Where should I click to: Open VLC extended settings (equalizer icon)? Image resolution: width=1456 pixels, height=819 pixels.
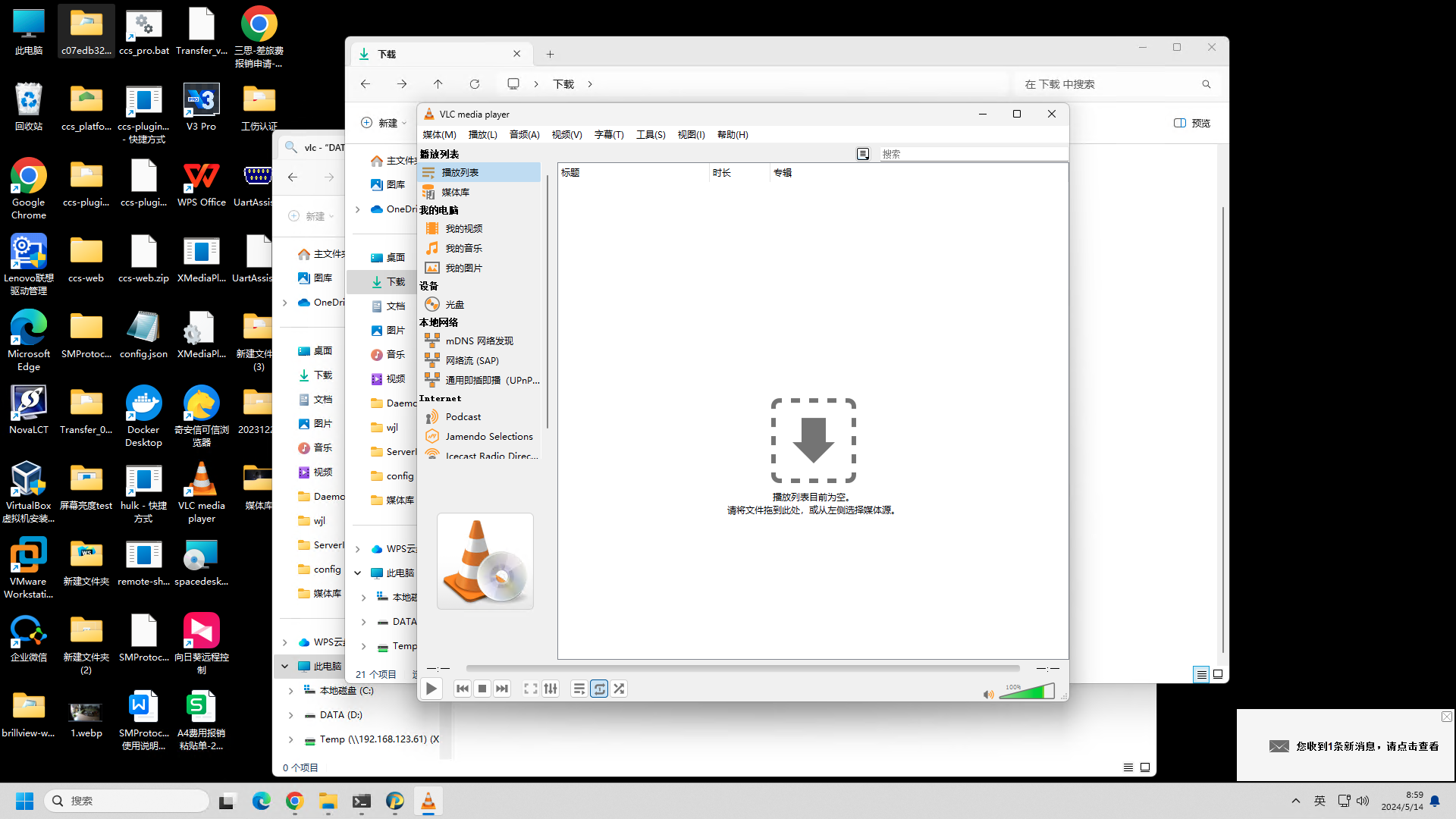551,689
